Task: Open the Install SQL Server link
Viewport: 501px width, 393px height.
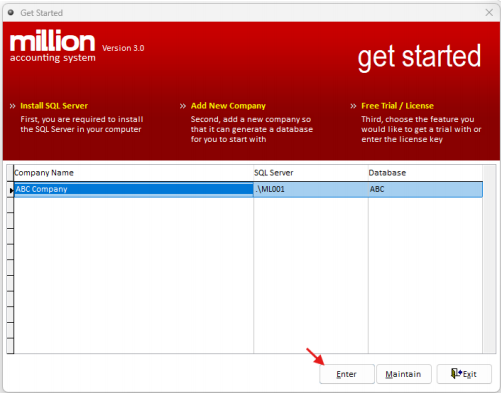Action: [x=54, y=106]
